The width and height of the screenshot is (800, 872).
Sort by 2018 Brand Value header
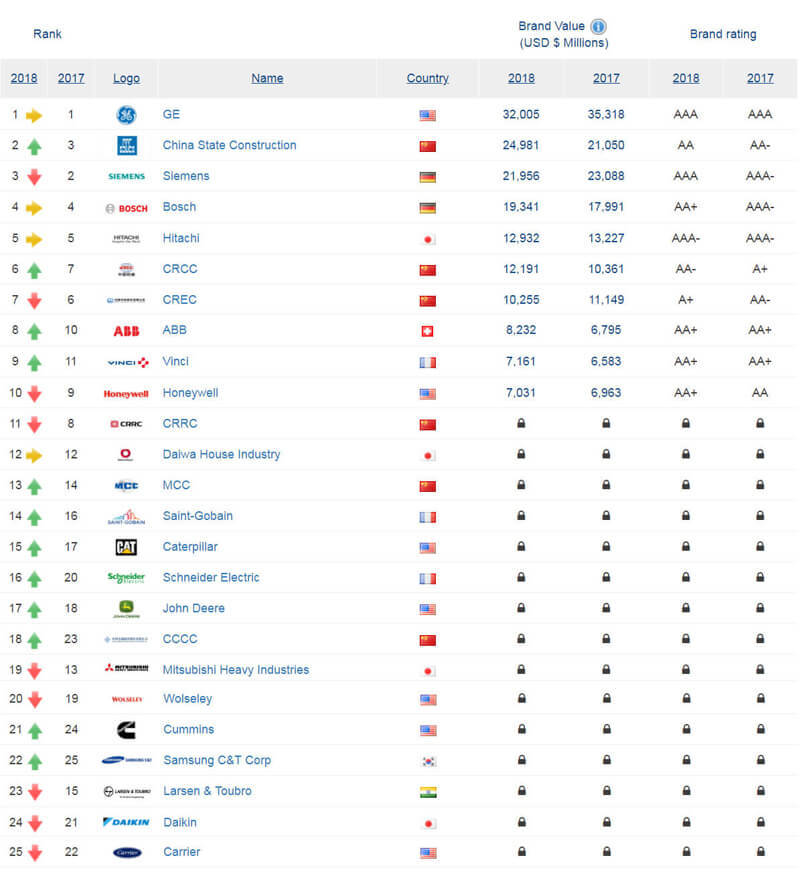pos(521,78)
